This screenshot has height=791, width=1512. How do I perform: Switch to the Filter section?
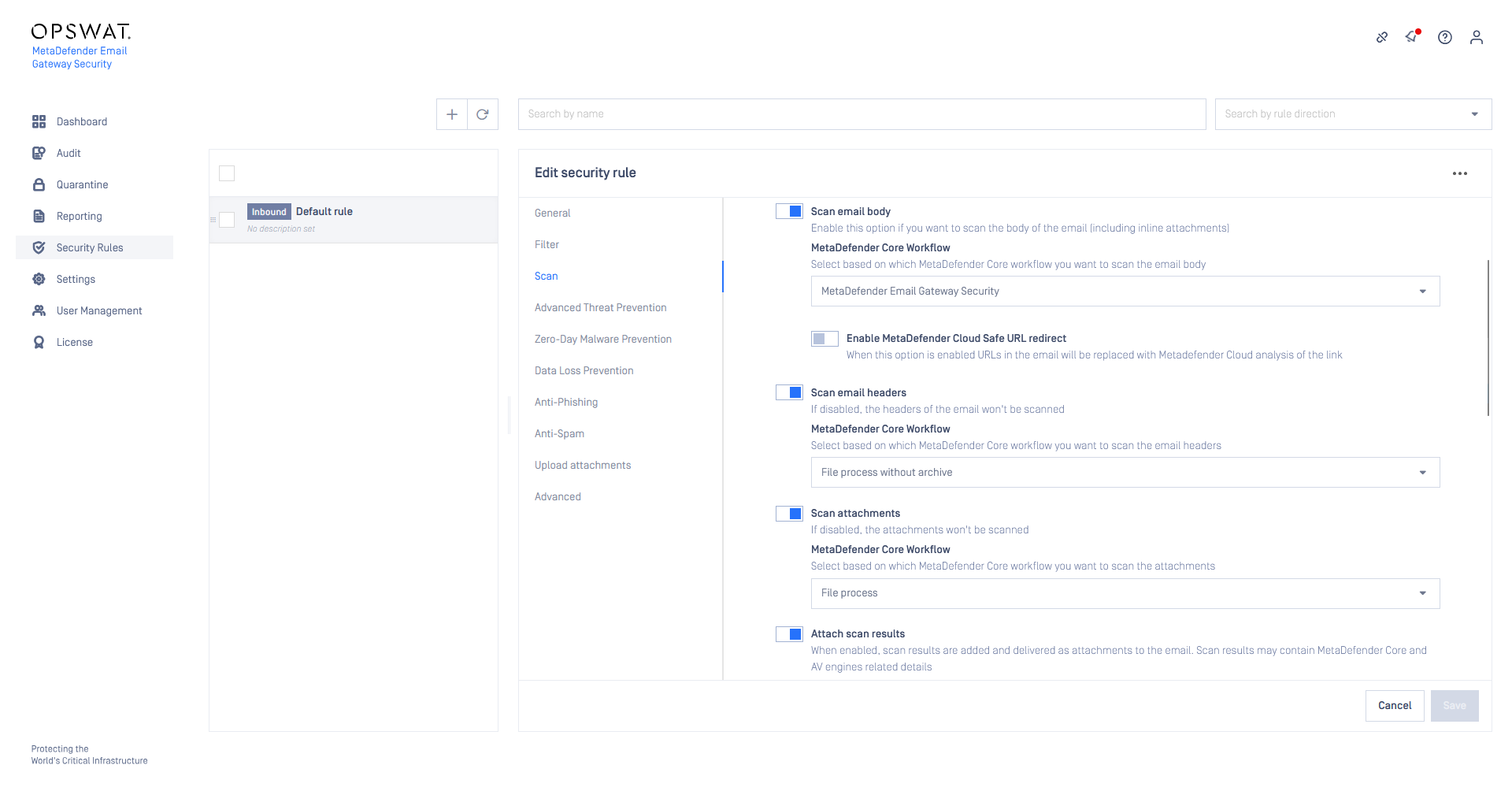pyautogui.click(x=547, y=244)
